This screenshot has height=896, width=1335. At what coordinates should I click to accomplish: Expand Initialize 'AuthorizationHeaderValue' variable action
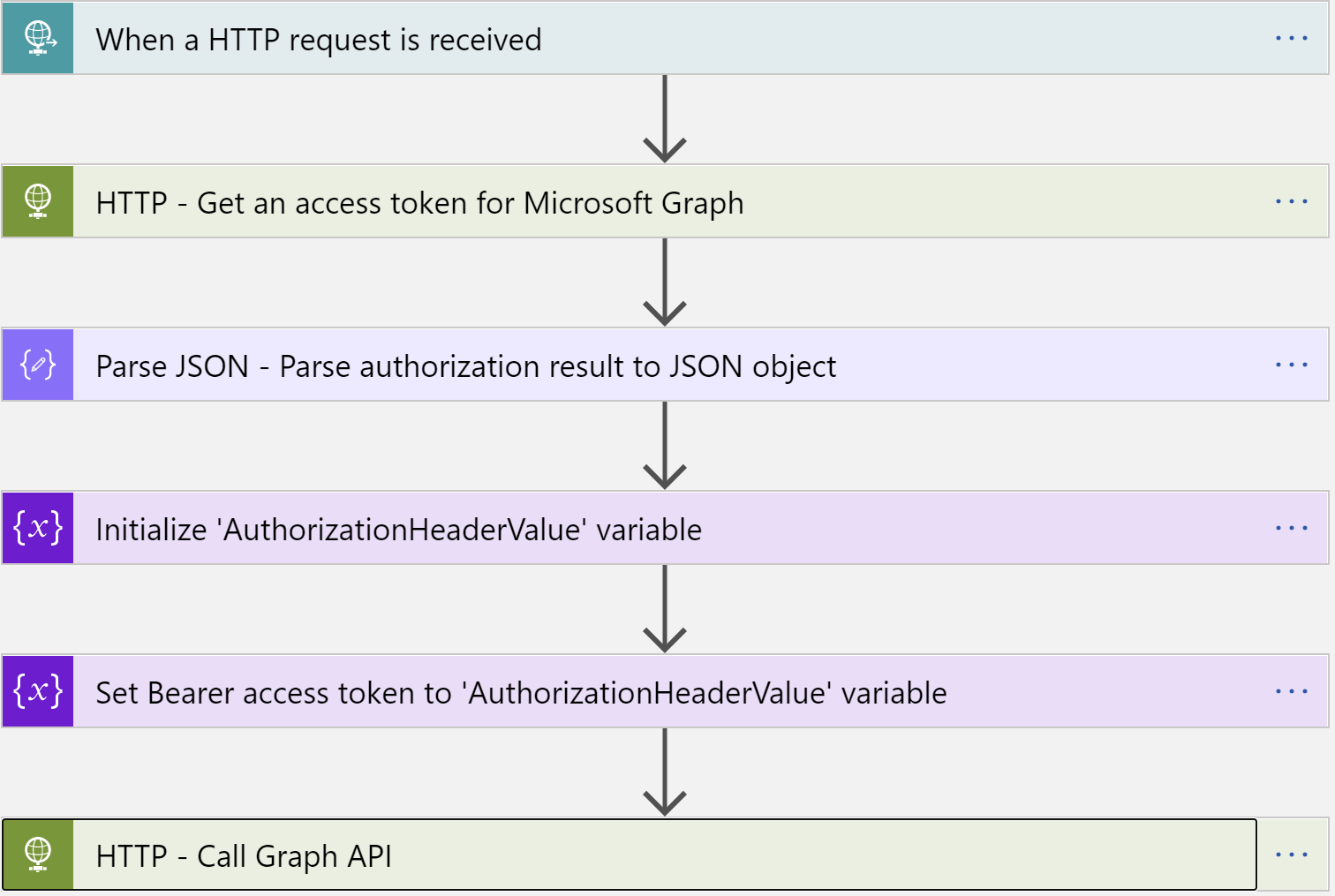pyautogui.click(x=398, y=530)
